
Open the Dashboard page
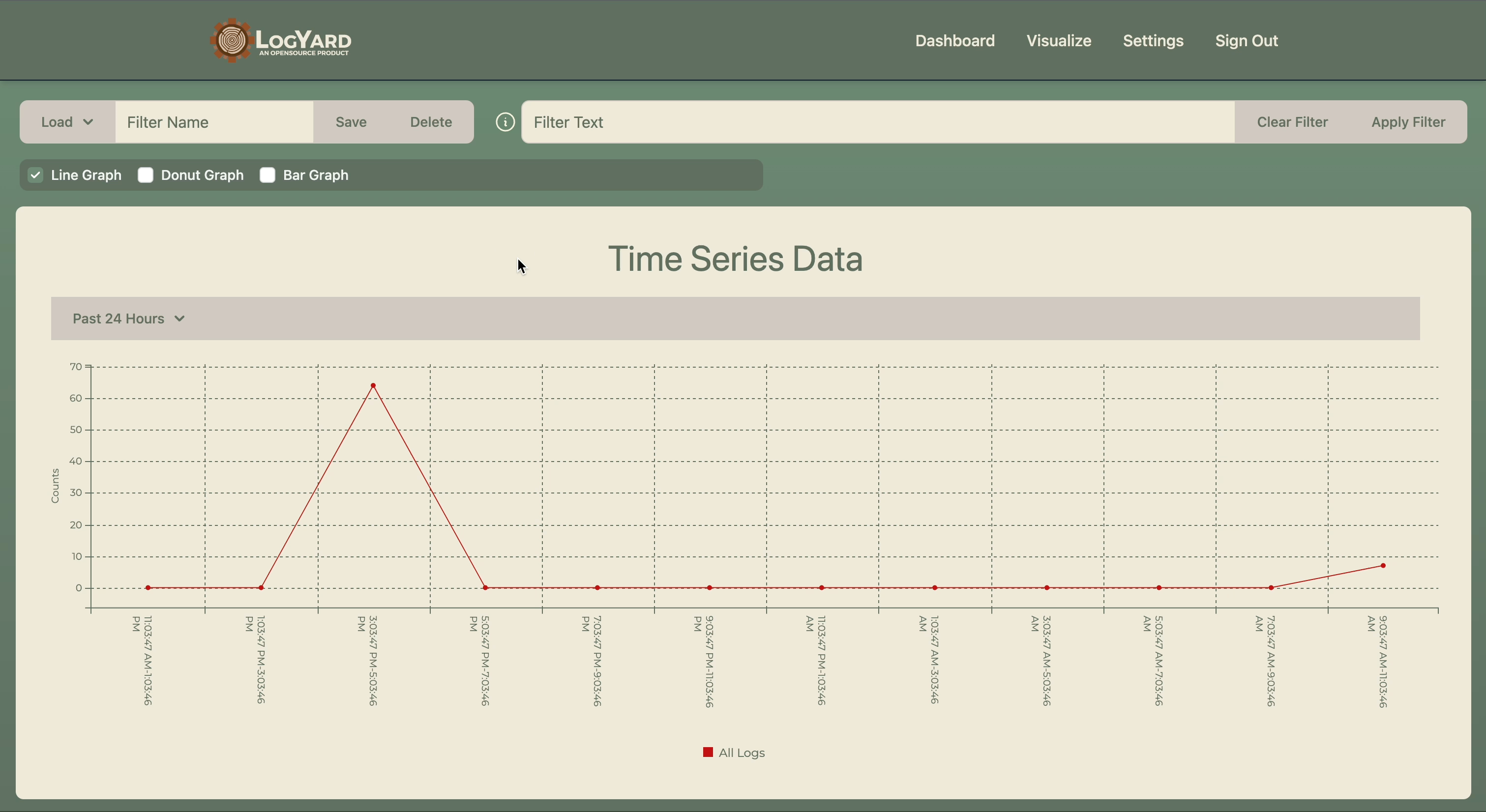point(955,41)
